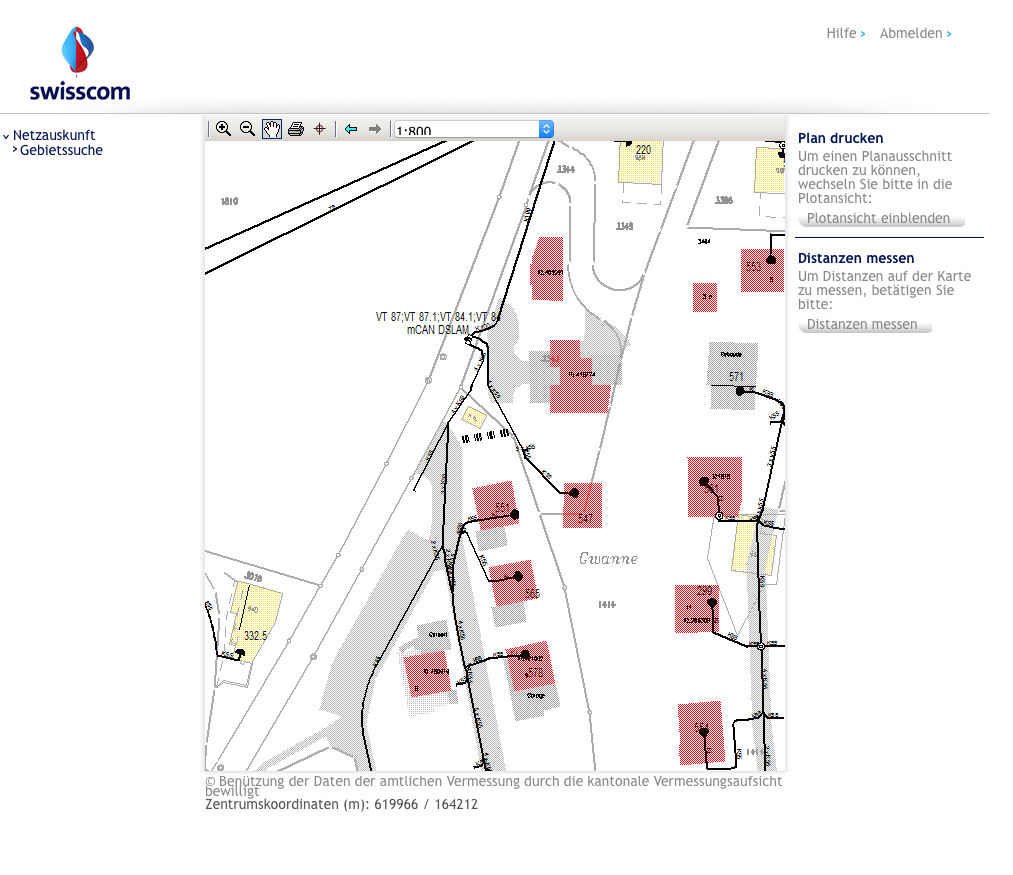
Task: Open the Hilfe link
Action: coord(841,33)
